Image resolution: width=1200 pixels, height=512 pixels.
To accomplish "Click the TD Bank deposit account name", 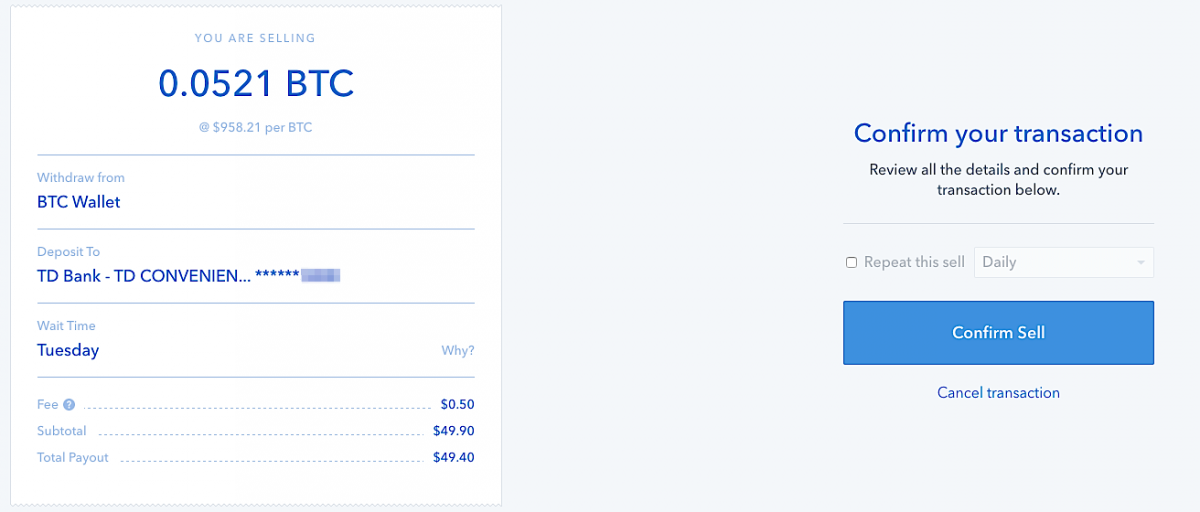I will click(x=143, y=276).
